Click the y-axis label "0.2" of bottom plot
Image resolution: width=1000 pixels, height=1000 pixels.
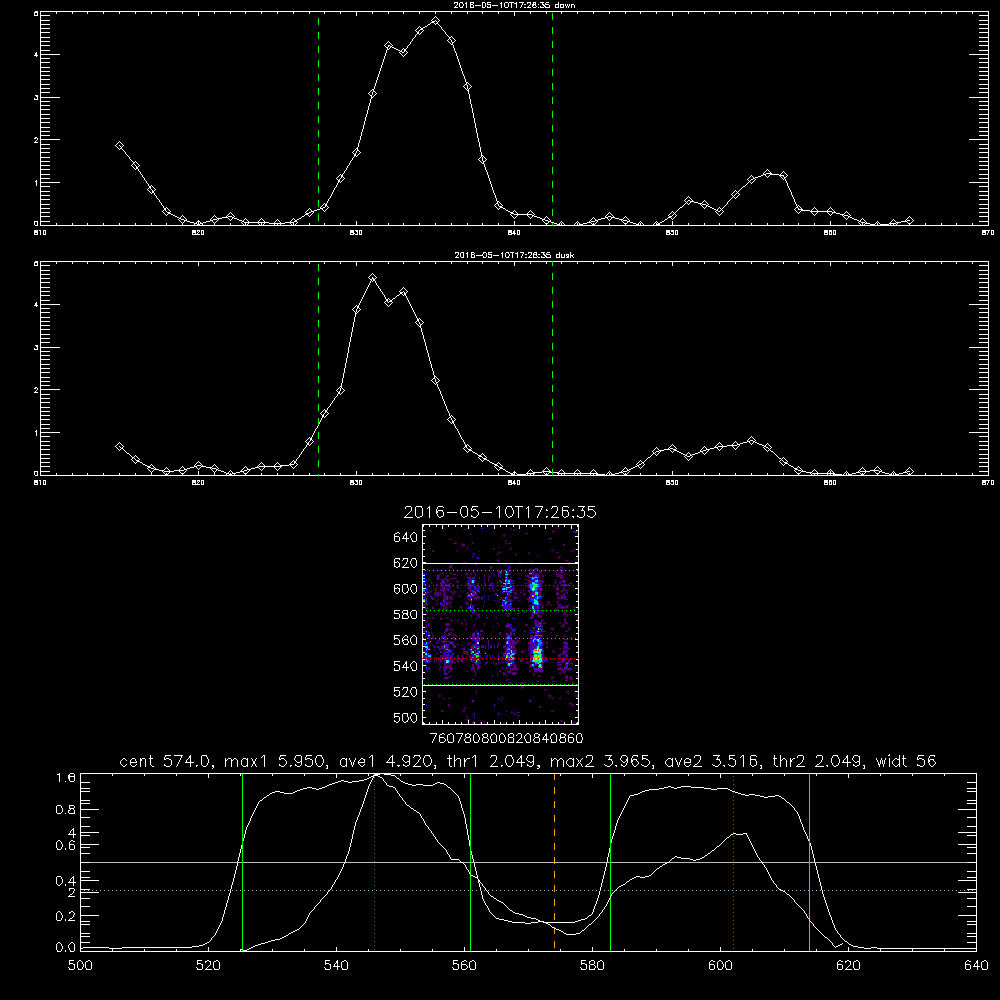pyautogui.click(x=66, y=916)
